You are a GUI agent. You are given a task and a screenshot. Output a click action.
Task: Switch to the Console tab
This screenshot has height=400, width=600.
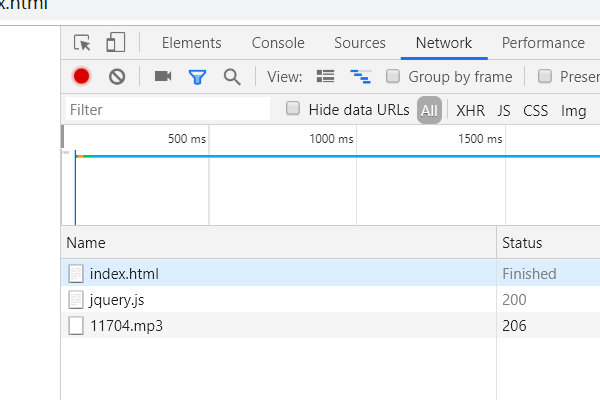pyautogui.click(x=278, y=43)
